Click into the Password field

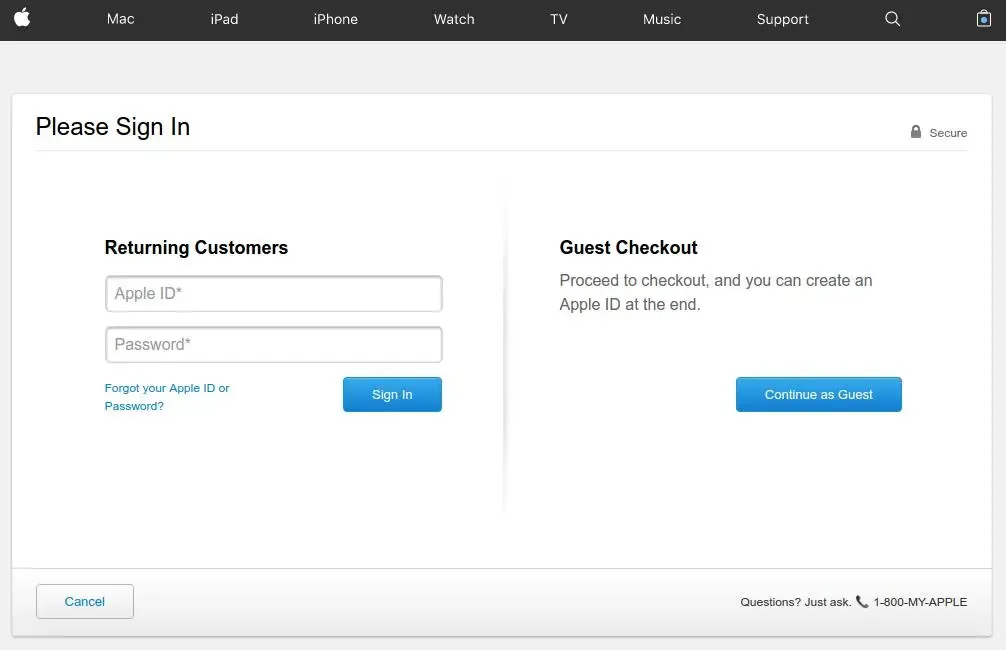tap(273, 345)
